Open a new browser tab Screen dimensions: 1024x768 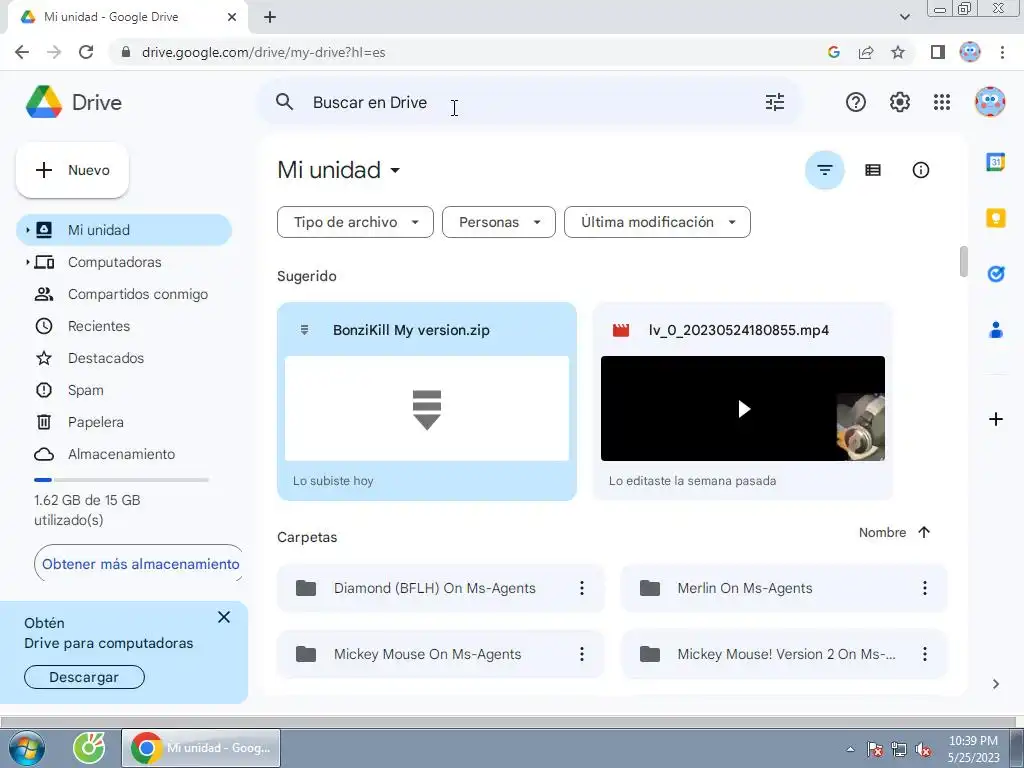270,17
